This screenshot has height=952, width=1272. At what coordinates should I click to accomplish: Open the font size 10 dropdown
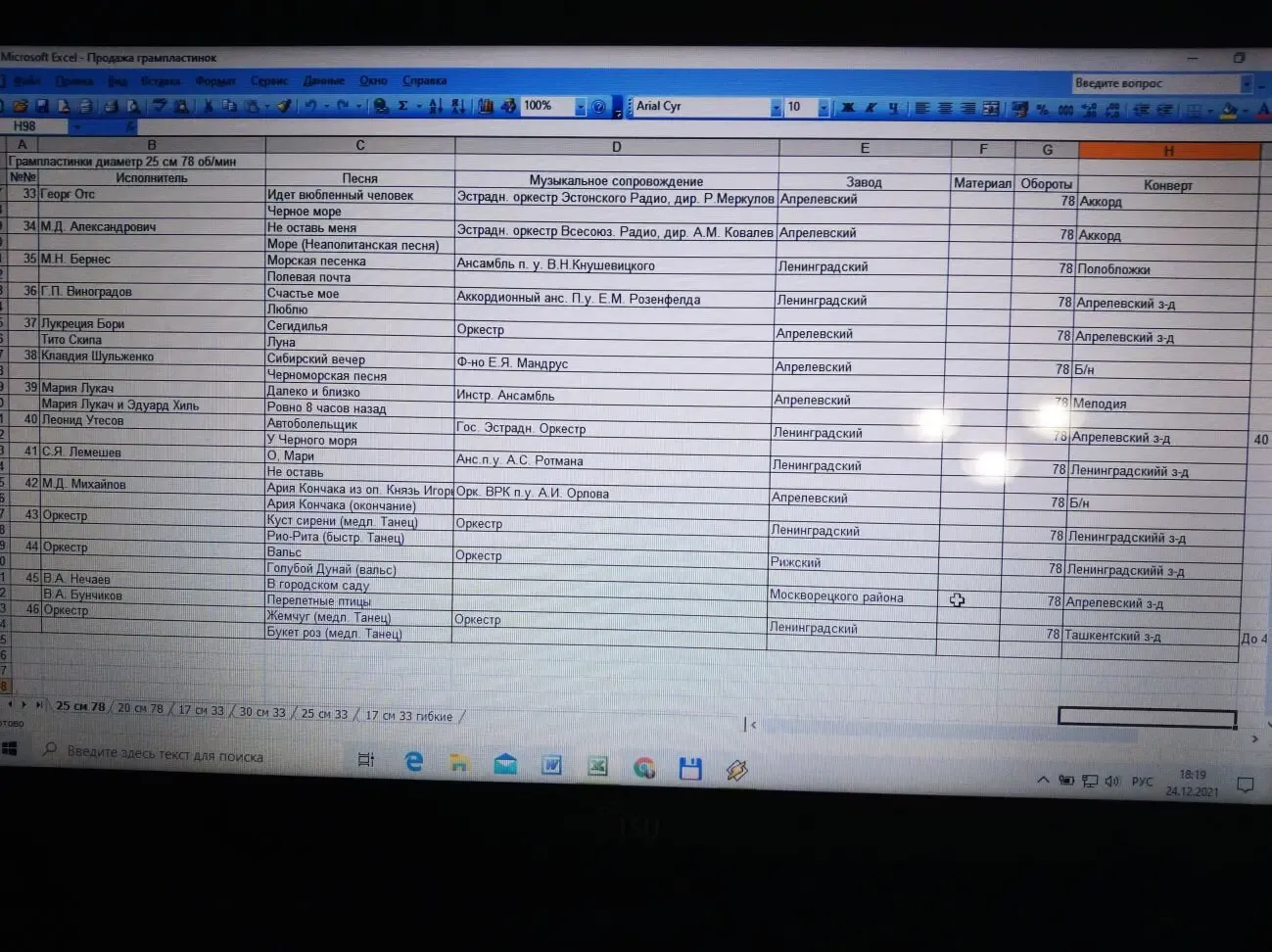click(x=824, y=107)
